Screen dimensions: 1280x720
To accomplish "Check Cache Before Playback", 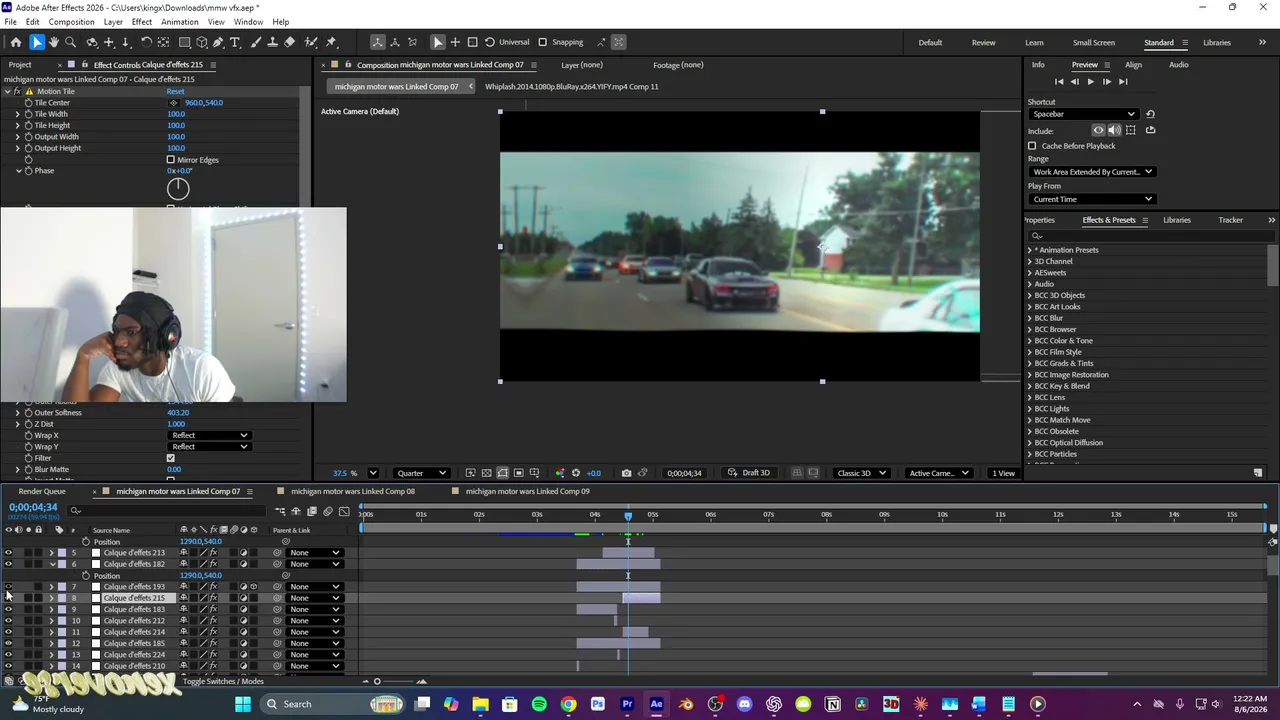I will coord(1032,146).
